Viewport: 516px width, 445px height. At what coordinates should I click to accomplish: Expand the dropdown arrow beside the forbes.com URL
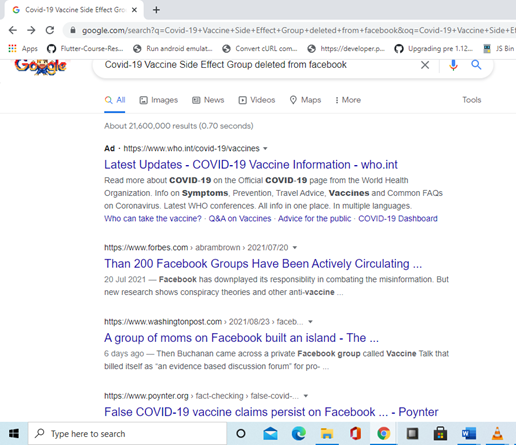[x=295, y=248]
